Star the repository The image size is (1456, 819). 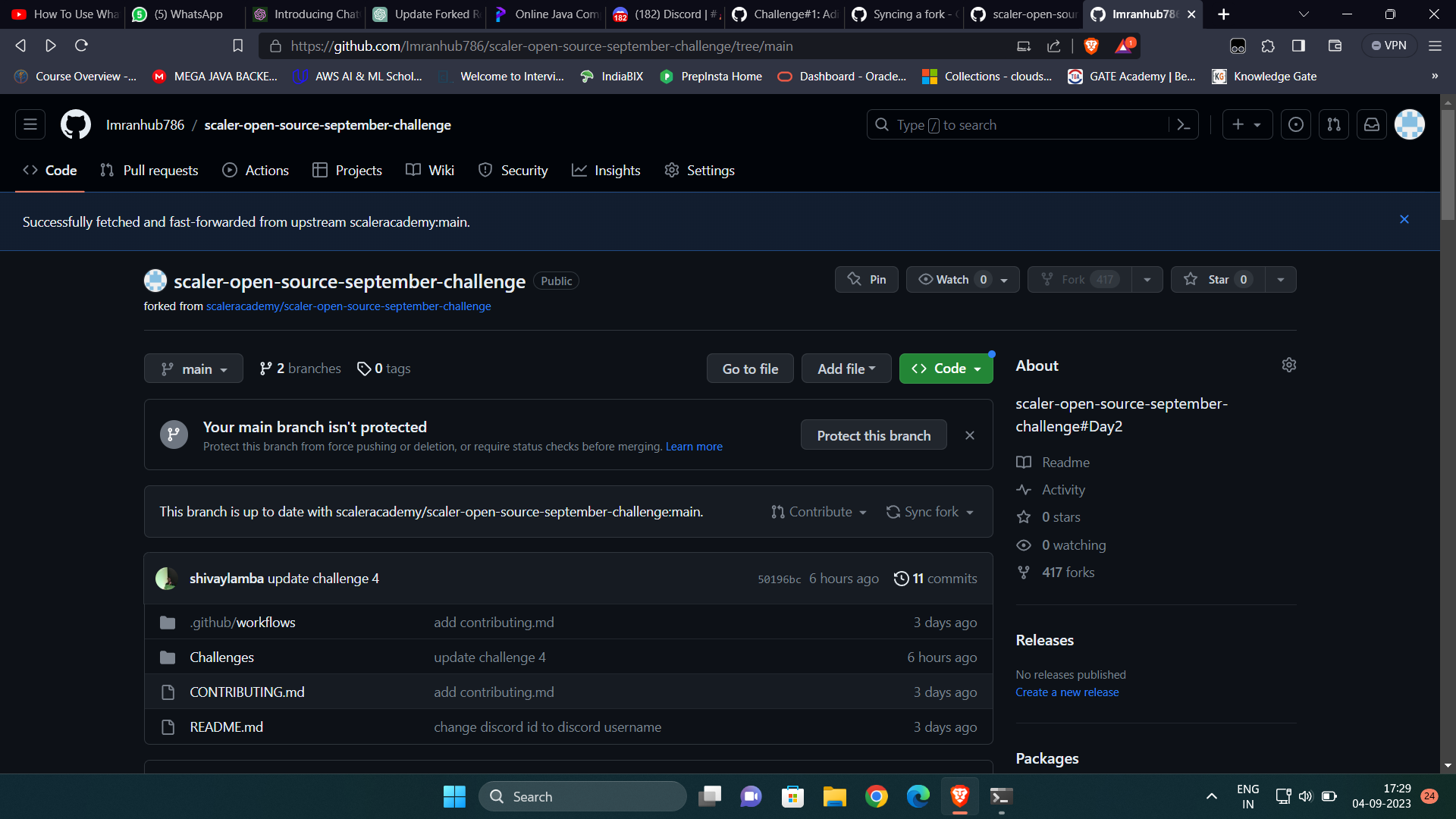[1216, 279]
